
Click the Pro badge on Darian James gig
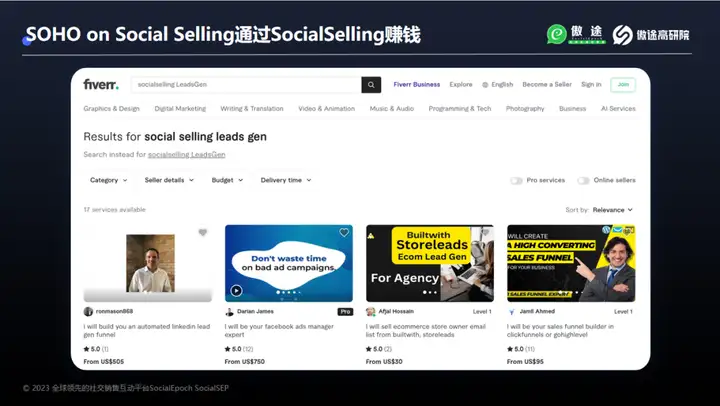(x=345, y=311)
